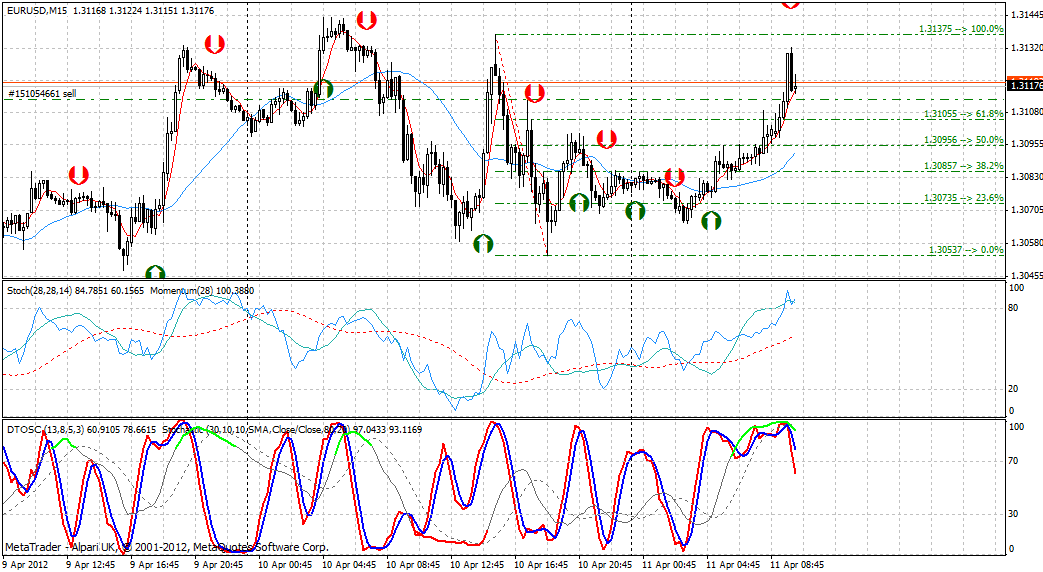Click the 1.30955 price scale value
1043x572 pixels.
coord(1026,144)
